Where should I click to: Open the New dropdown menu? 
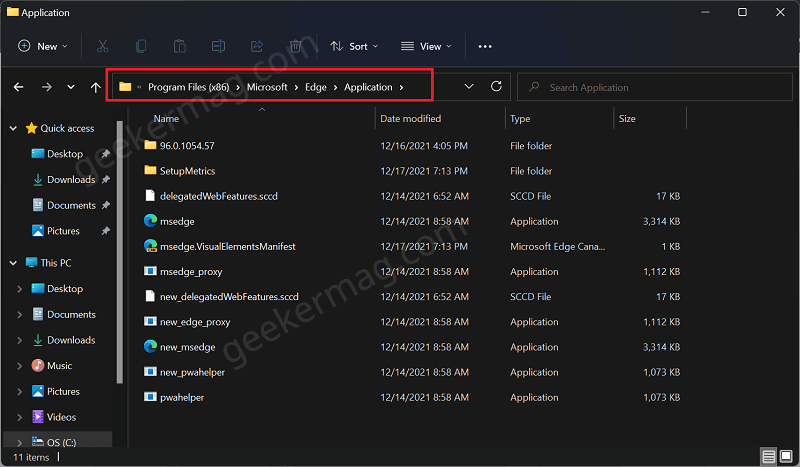(x=42, y=46)
